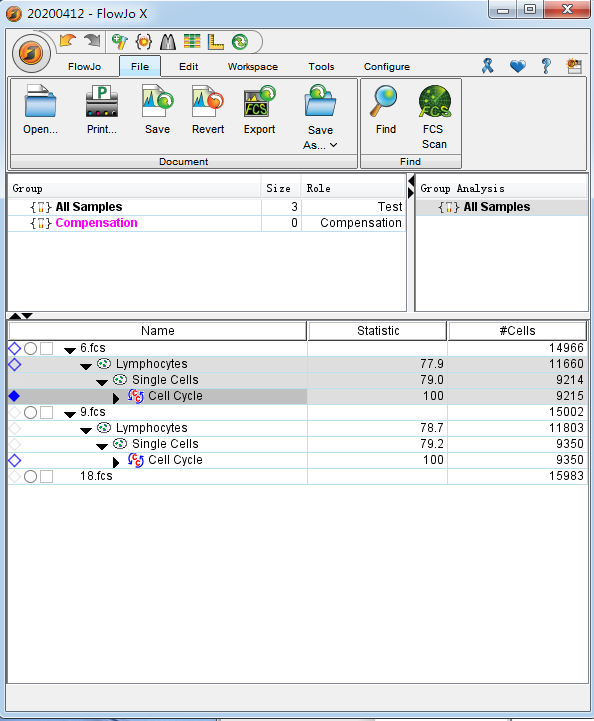Click the Revert icon

pos(208,101)
